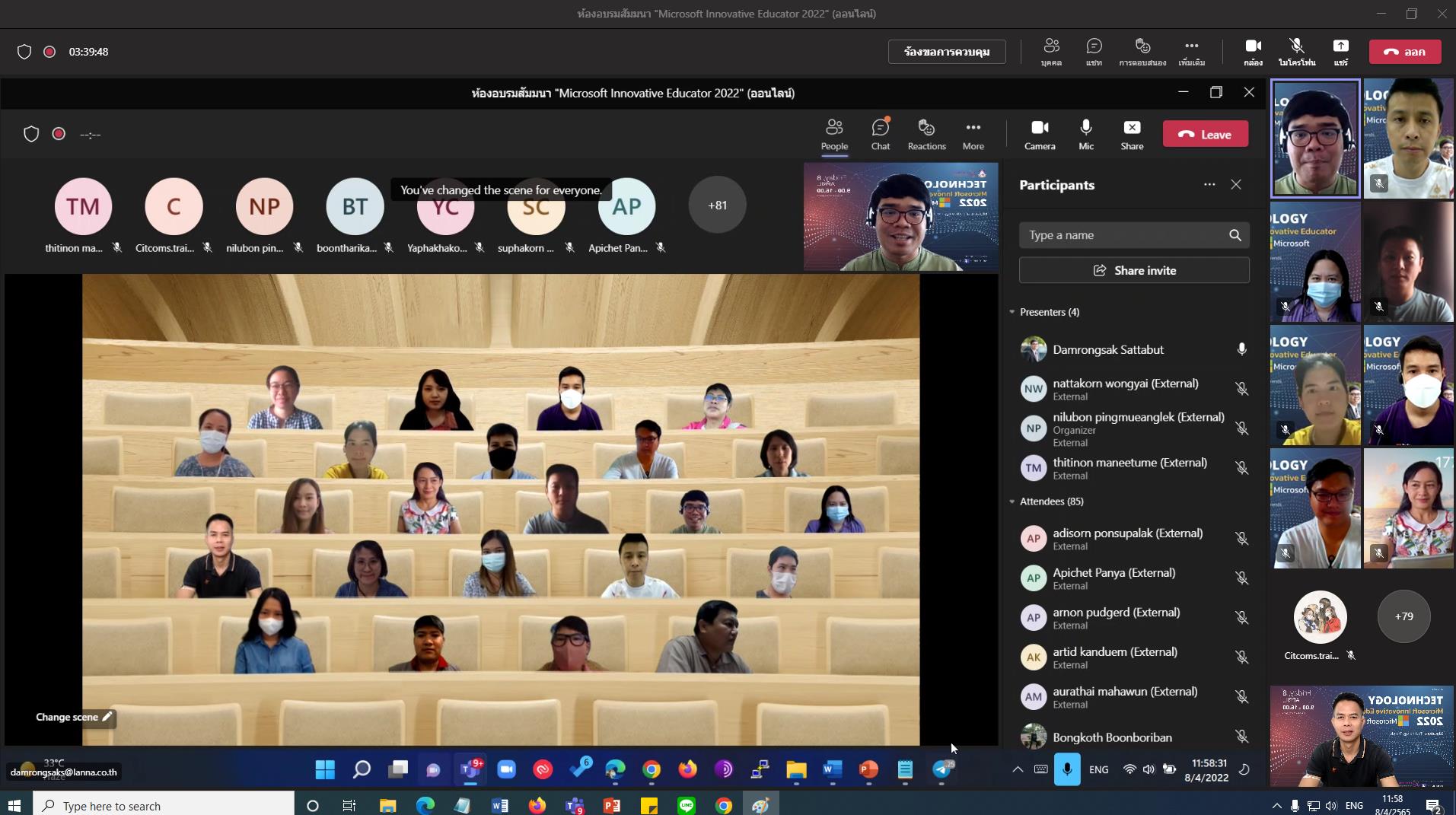Image resolution: width=1456 pixels, height=815 pixels.
Task: Click blue microphone indicator in shared tray
Action: (1067, 769)
